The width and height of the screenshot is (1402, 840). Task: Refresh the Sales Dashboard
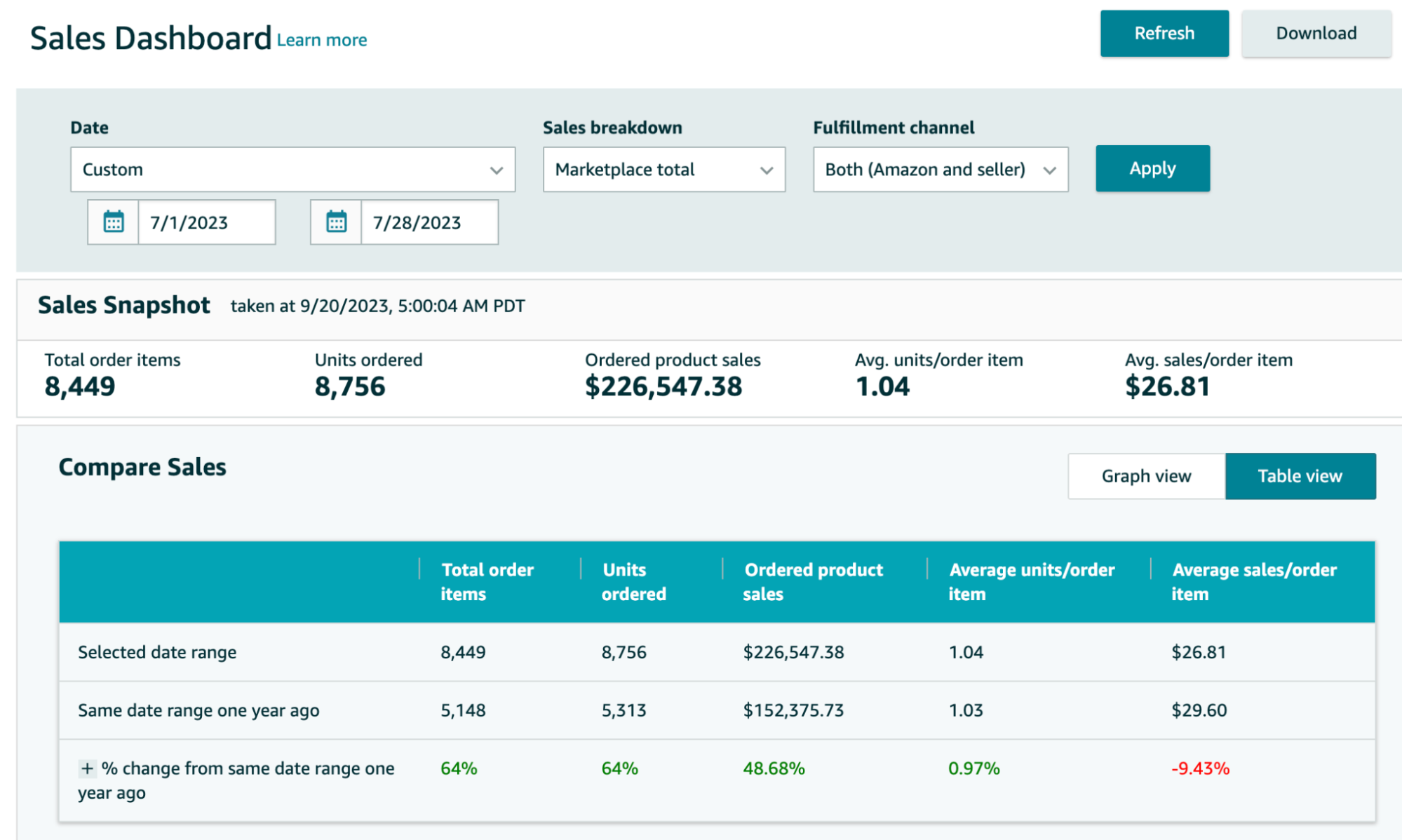[x=1164, y=33]
